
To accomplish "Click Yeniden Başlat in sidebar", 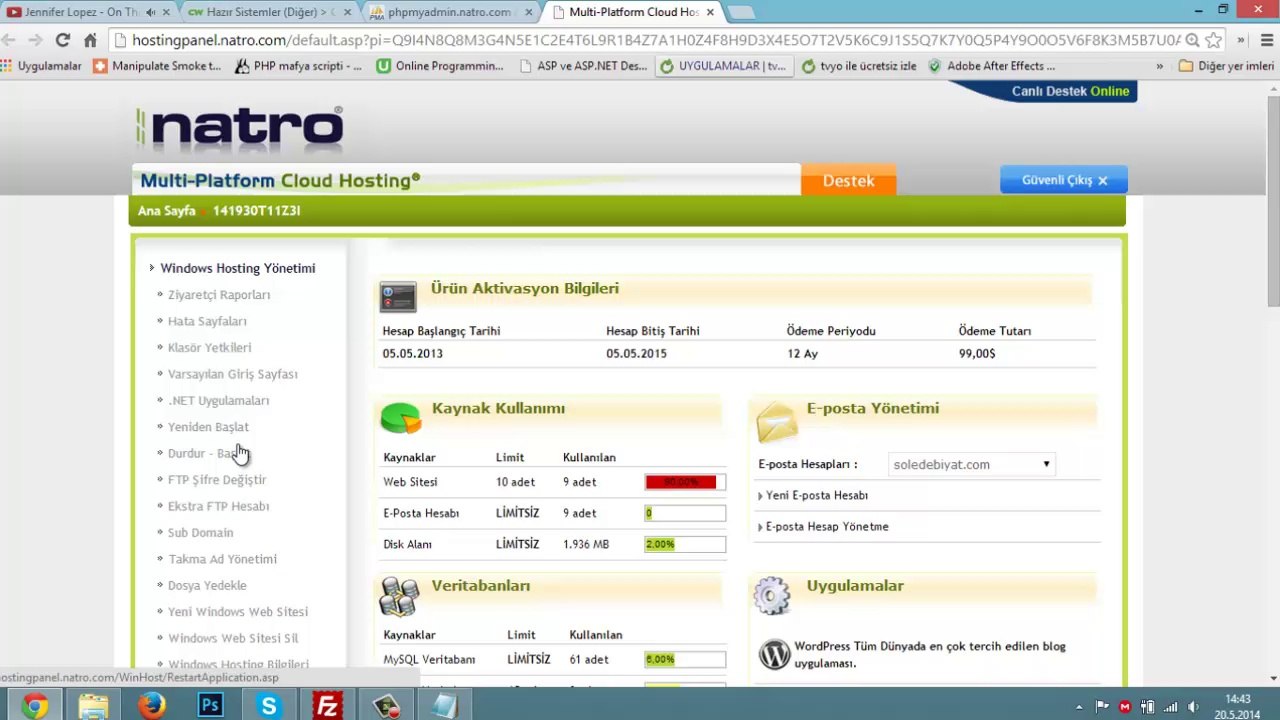I will coord(208,427).
